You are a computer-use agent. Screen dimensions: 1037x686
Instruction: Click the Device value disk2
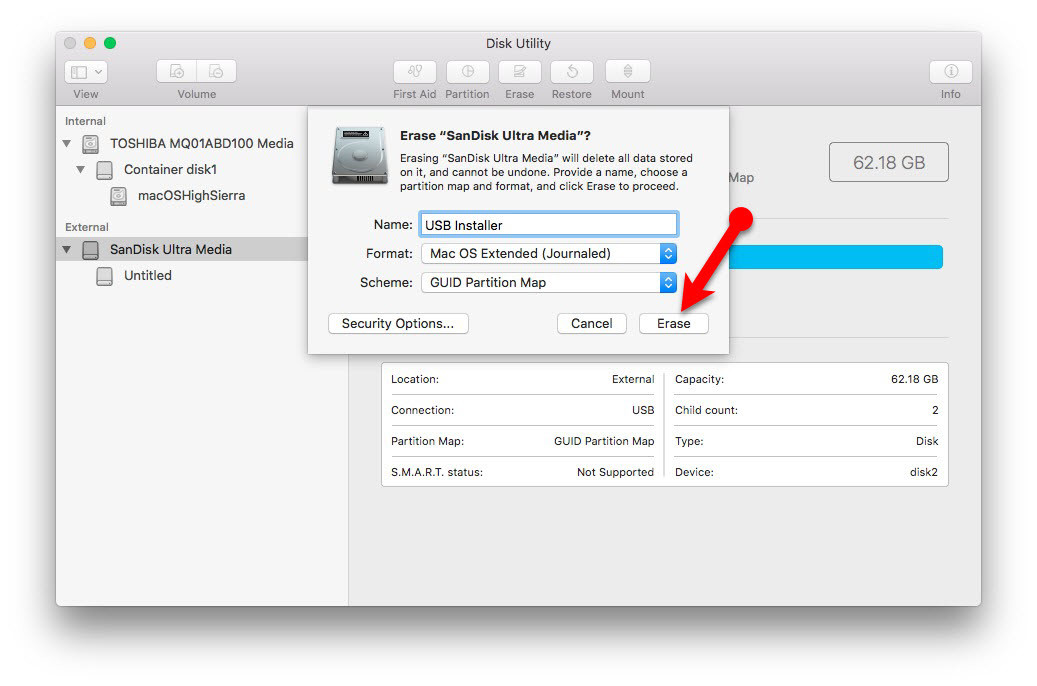[924, 472]
